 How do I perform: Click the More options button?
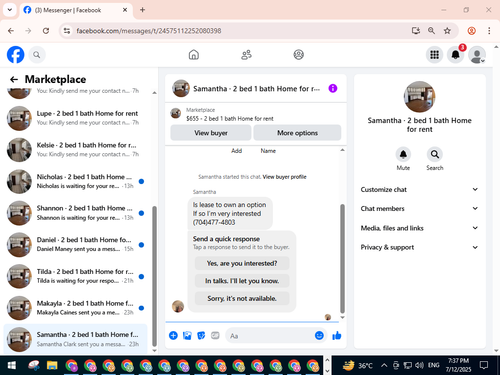(297, 133)
